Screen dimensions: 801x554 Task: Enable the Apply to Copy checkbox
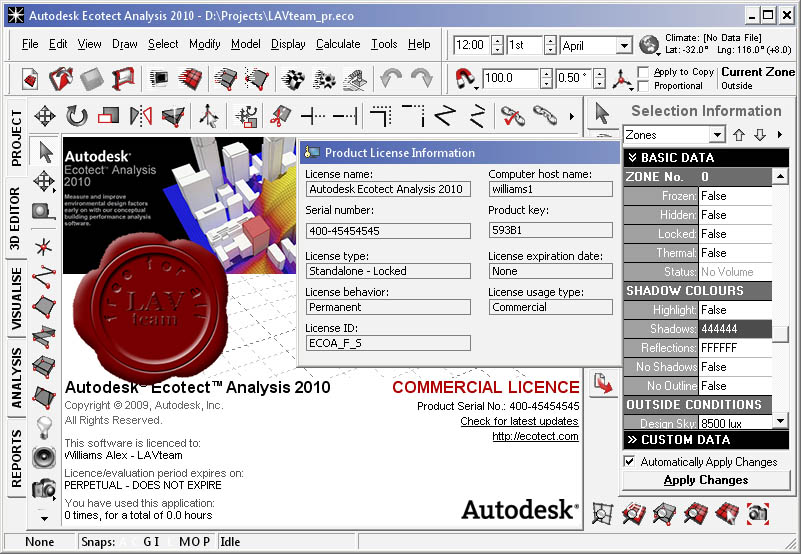coord(643,72)
